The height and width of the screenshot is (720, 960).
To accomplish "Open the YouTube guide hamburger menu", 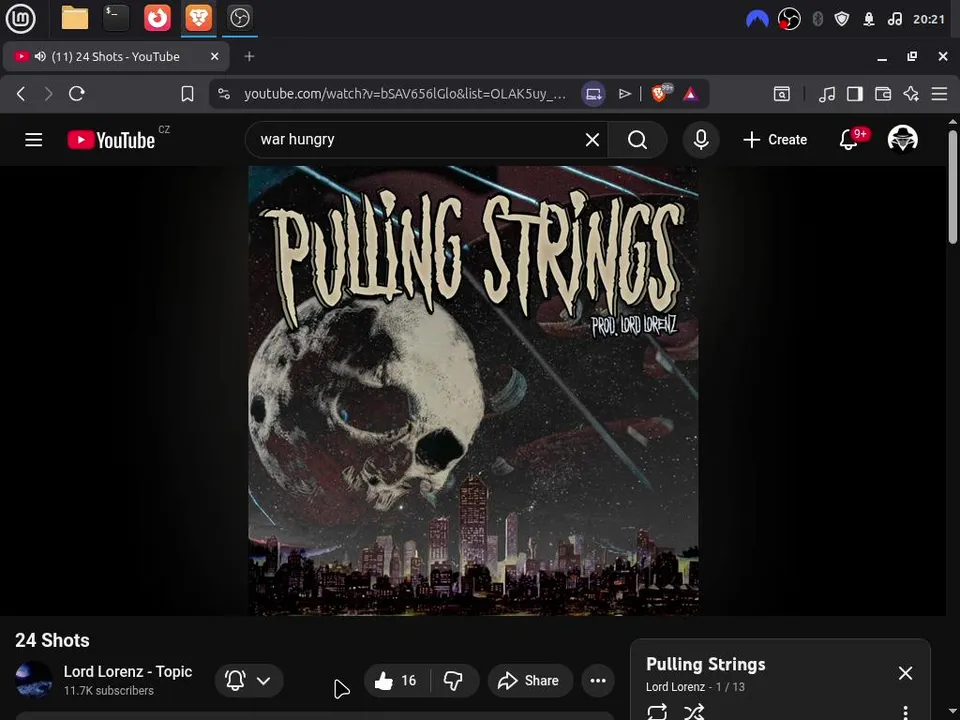I will (x=34, y=140).
